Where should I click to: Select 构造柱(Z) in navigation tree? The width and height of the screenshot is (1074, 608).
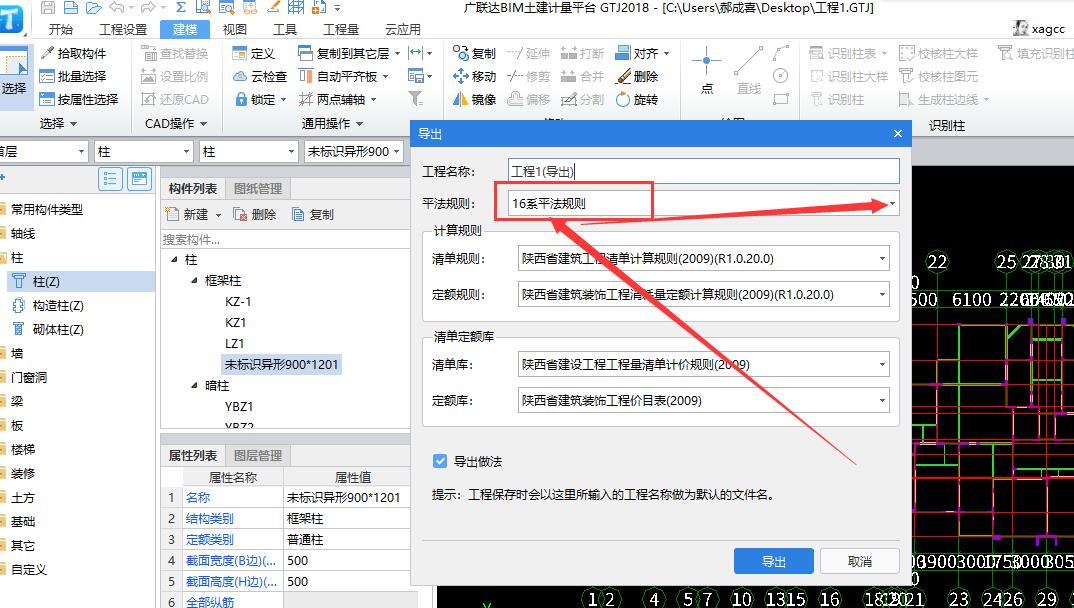(x=58, y=305)
